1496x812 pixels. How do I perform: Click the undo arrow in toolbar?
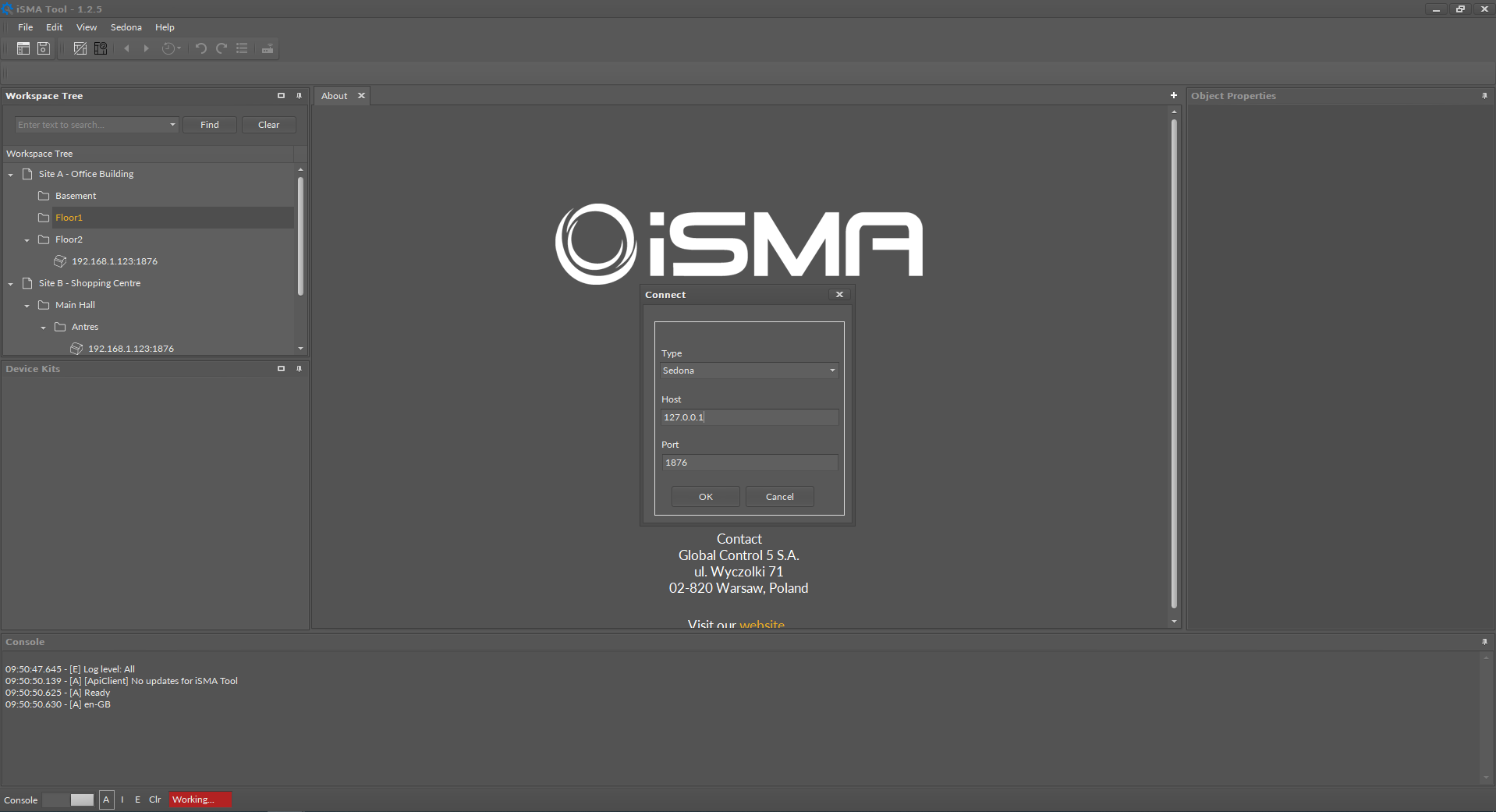tap(200, 48)
